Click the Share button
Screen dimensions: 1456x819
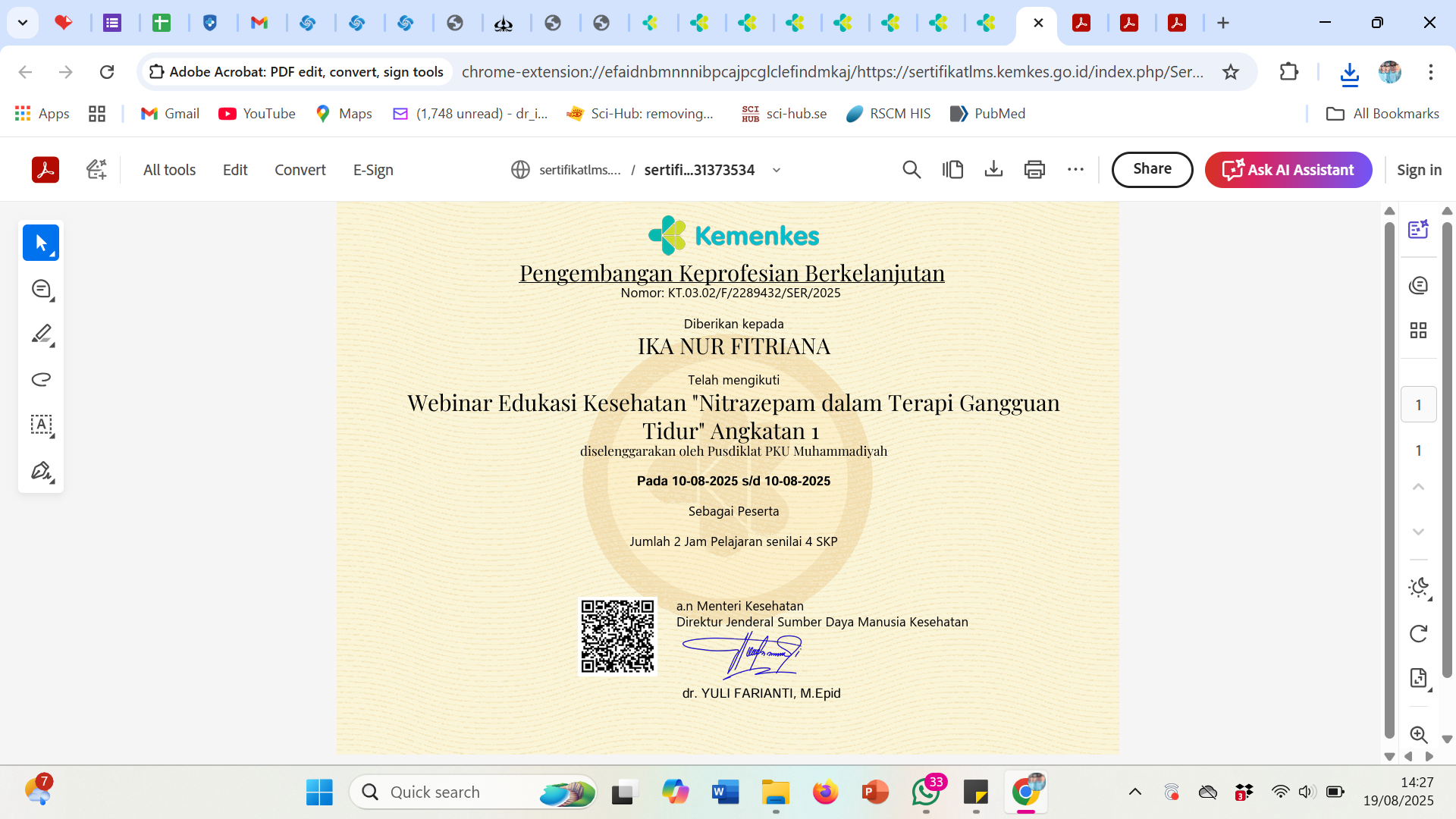click(x=1152, y=169)
